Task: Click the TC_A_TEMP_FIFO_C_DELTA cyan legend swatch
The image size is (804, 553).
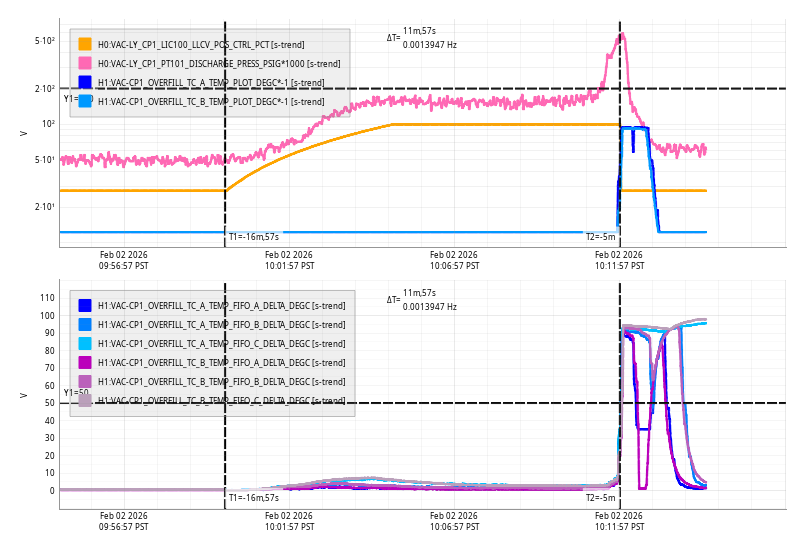Action: (x=85, y=344)
